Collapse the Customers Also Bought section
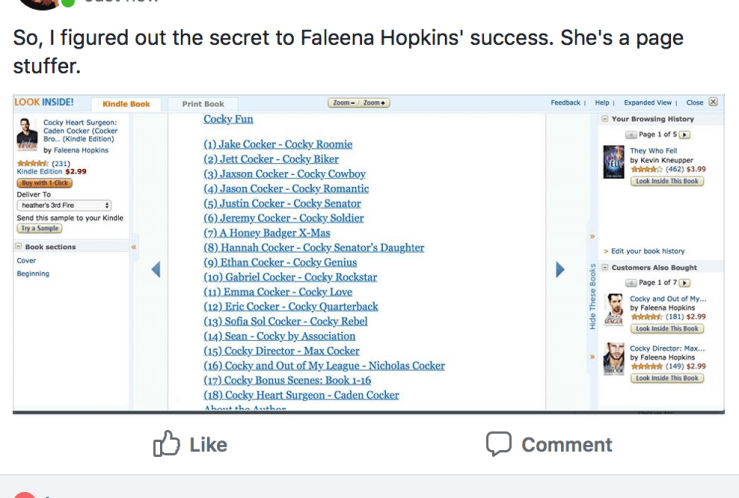 click(x=605, y=268)
